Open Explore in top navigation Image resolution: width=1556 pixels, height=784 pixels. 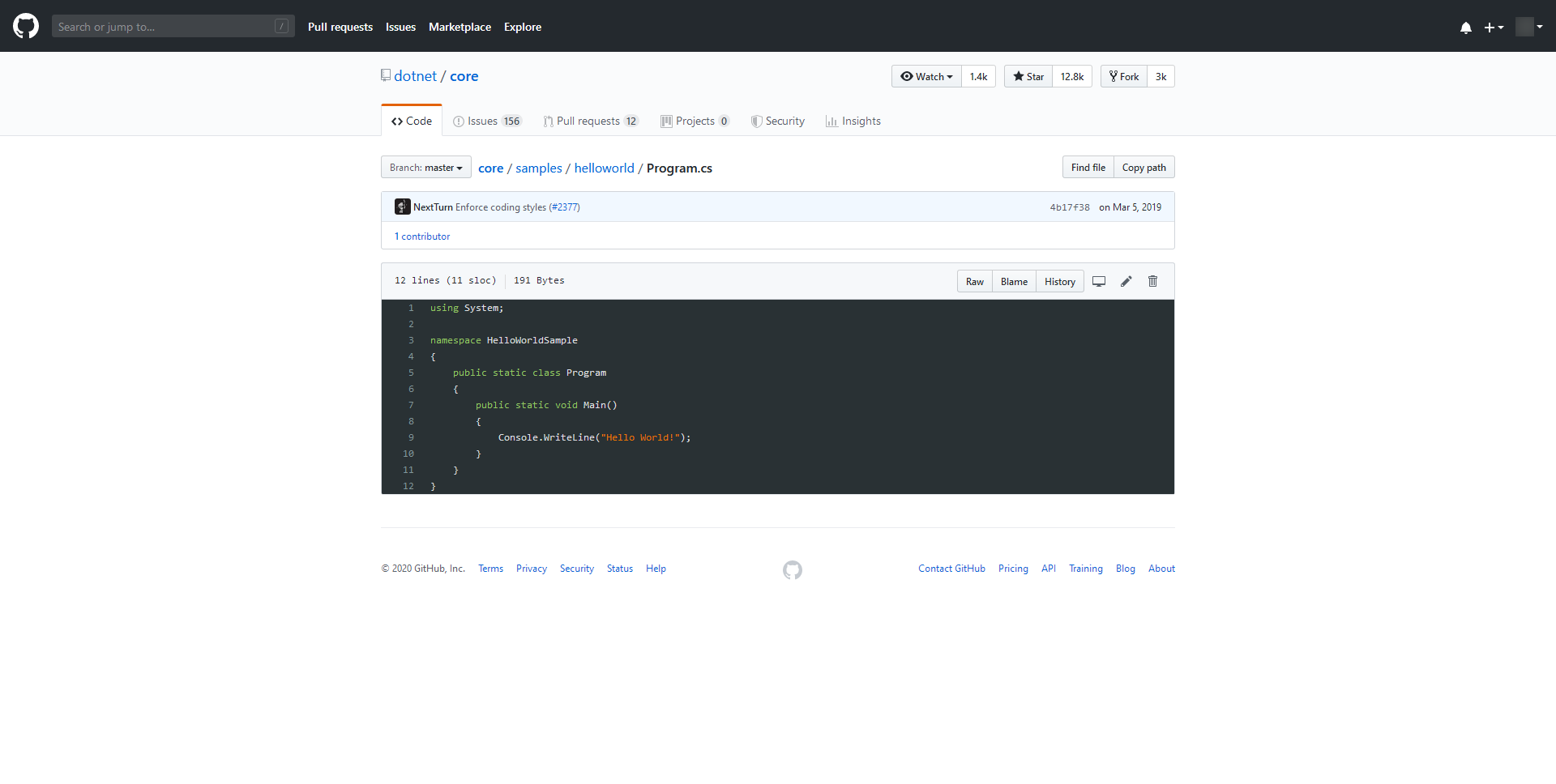tap(523, 27)
